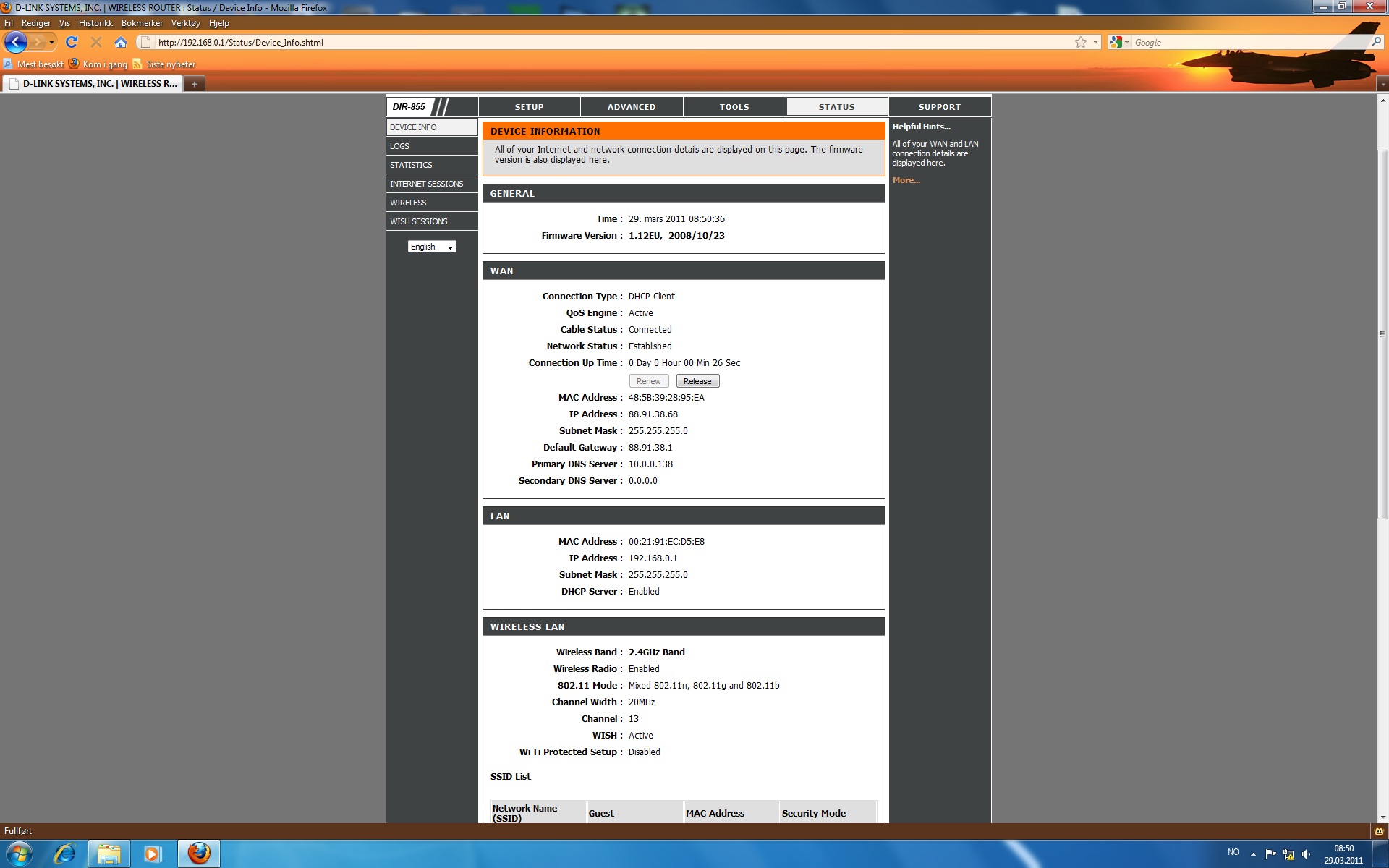Open the Bokmerker menu
The height and width of the screenshot is (868, 1389).
coord(142,23)
